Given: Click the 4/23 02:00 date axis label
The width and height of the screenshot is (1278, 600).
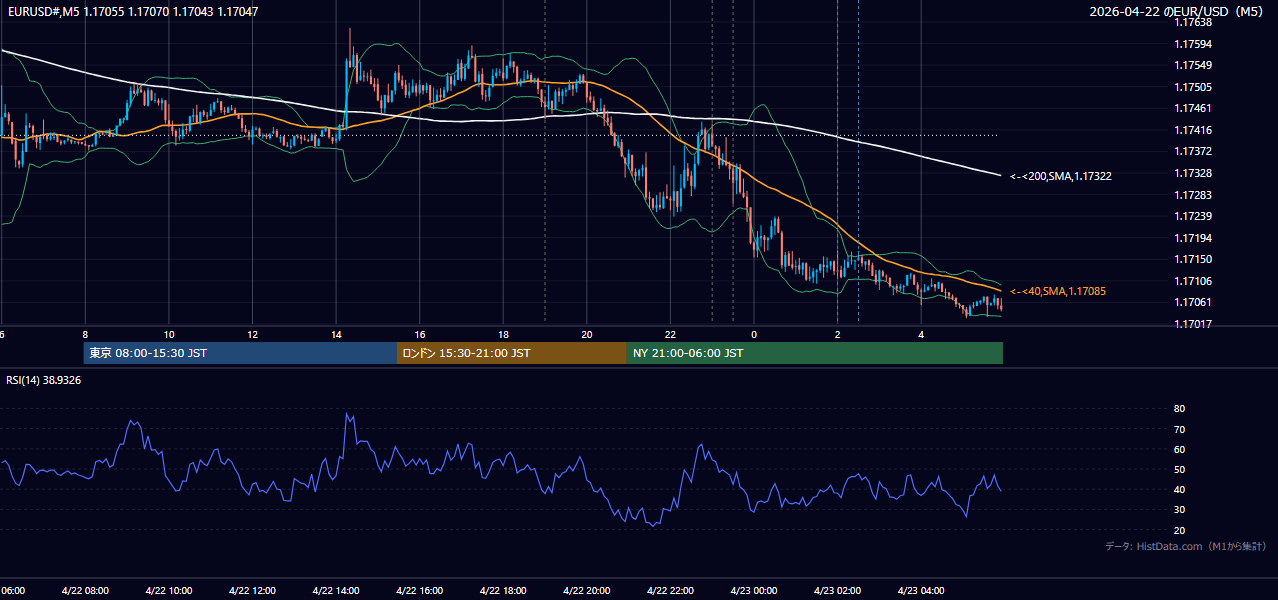Looking at the screenshot, I should [837, 591].
